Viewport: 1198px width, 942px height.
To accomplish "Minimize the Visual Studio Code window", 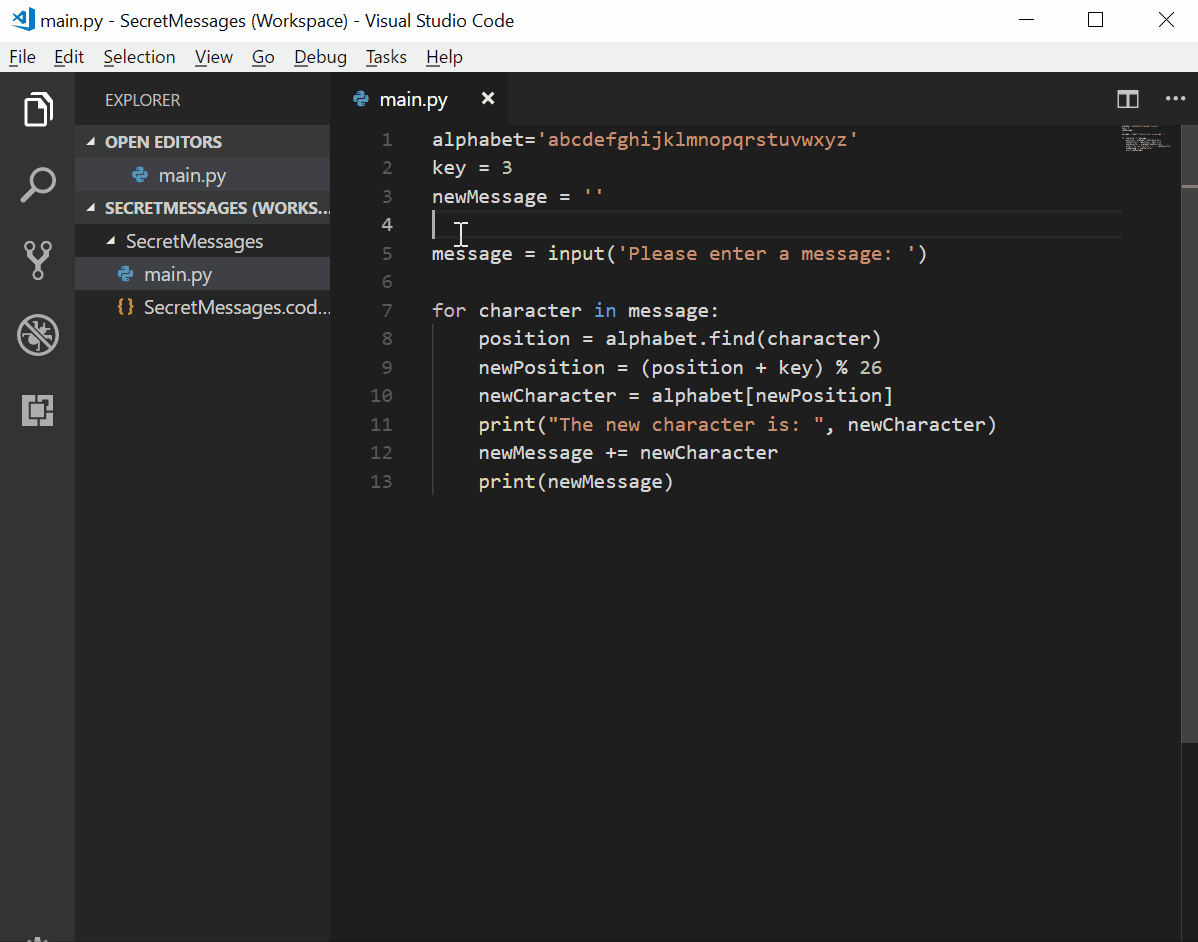I will tap(1026, 20).
